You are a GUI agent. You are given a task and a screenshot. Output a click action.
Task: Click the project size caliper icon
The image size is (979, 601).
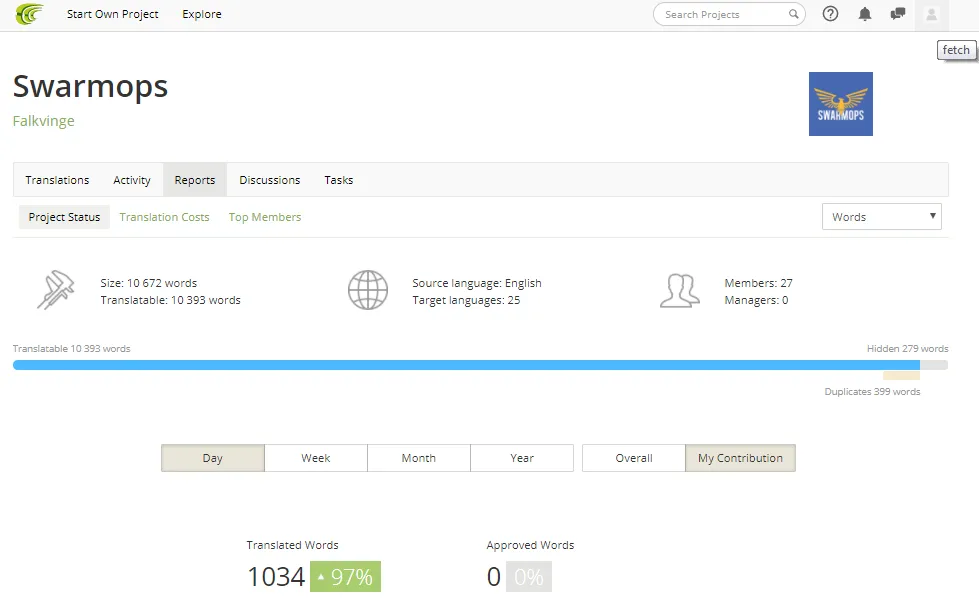56,290
